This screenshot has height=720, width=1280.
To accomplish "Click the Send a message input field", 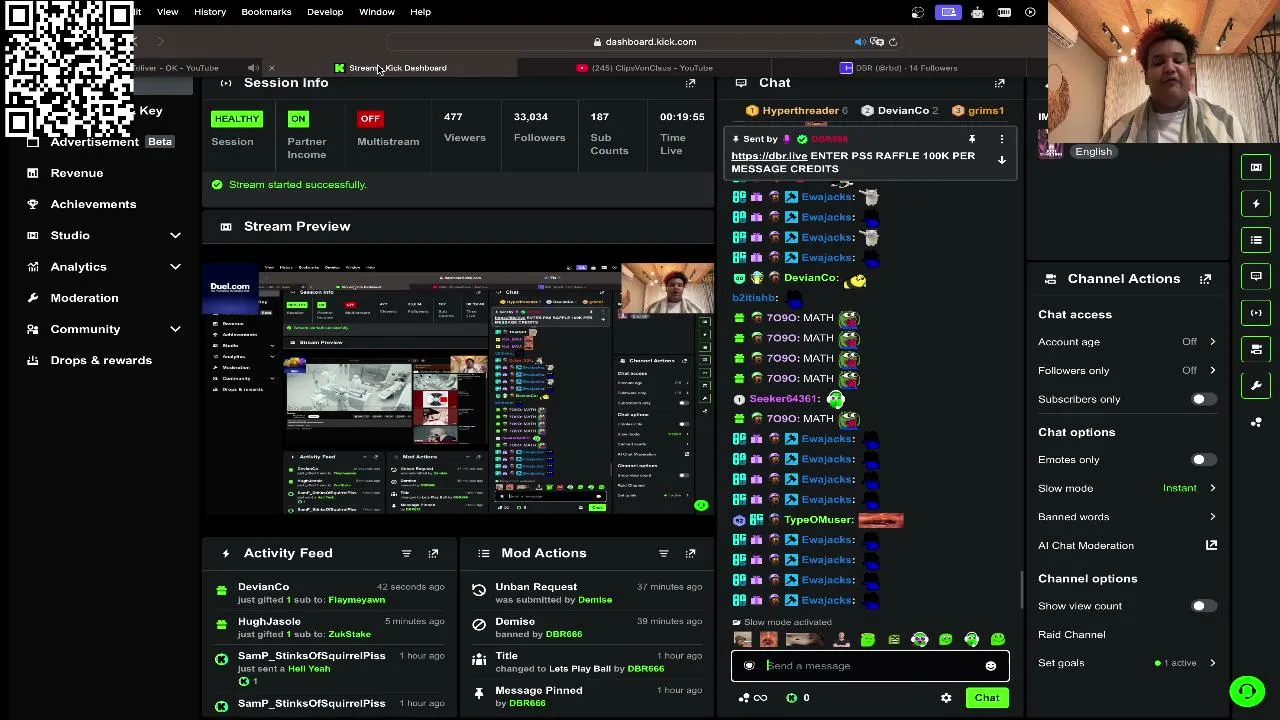I will click(870, 666).
